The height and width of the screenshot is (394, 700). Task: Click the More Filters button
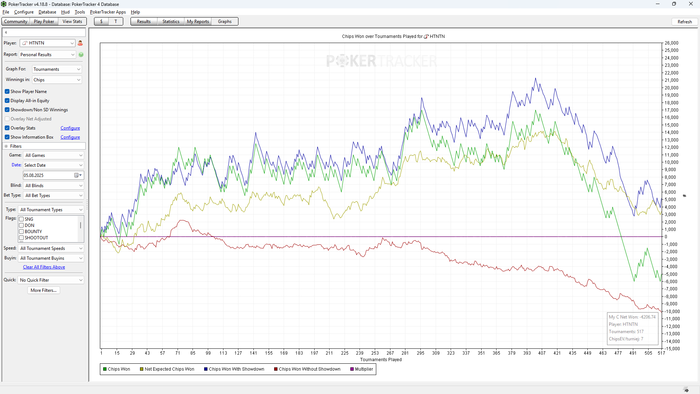(43, 290)
